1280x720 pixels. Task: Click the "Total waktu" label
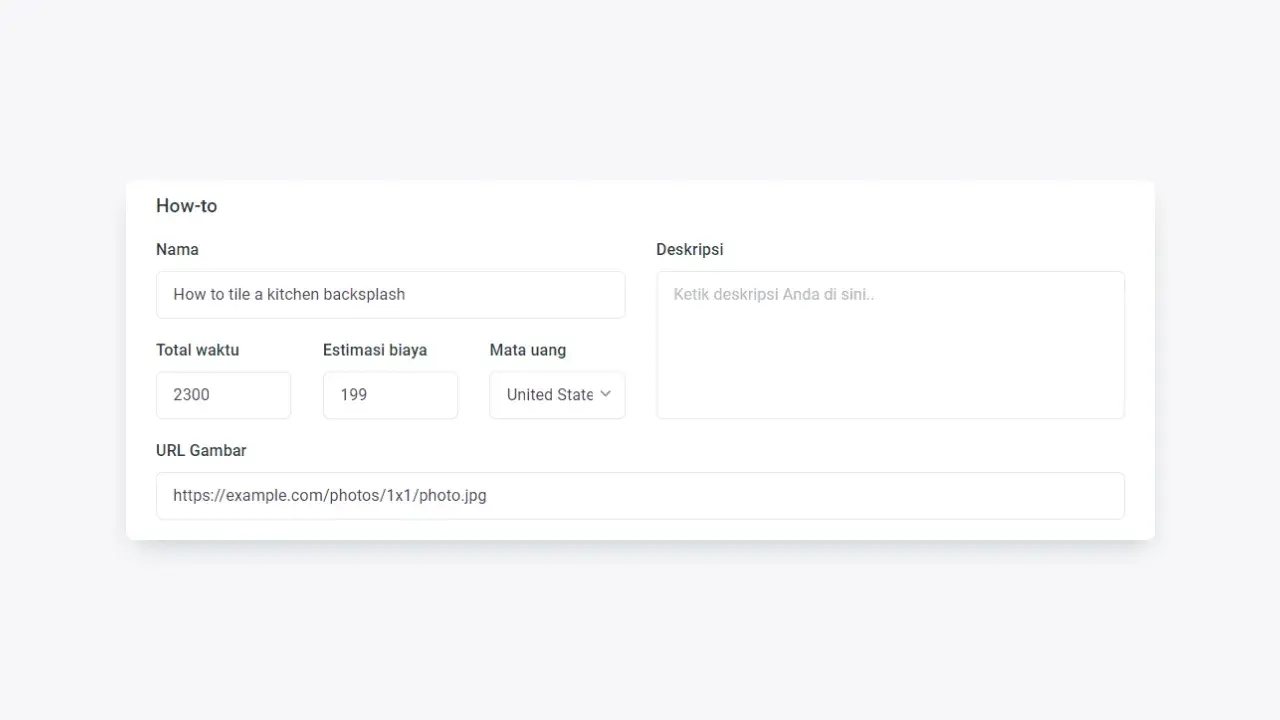[x=197, y=350]
